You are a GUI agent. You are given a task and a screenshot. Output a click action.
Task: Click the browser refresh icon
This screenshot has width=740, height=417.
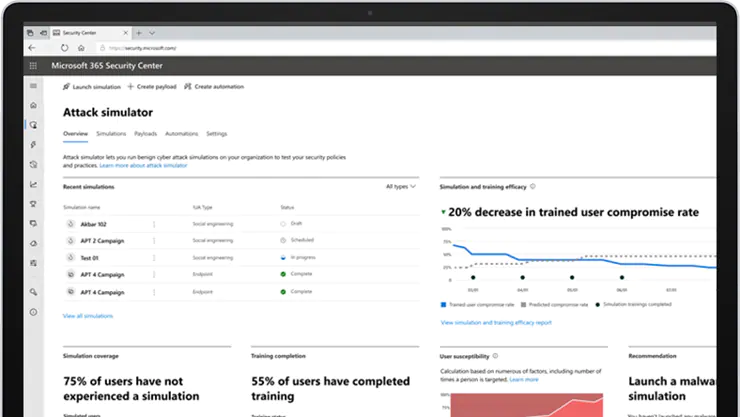(x=65, y=46)
